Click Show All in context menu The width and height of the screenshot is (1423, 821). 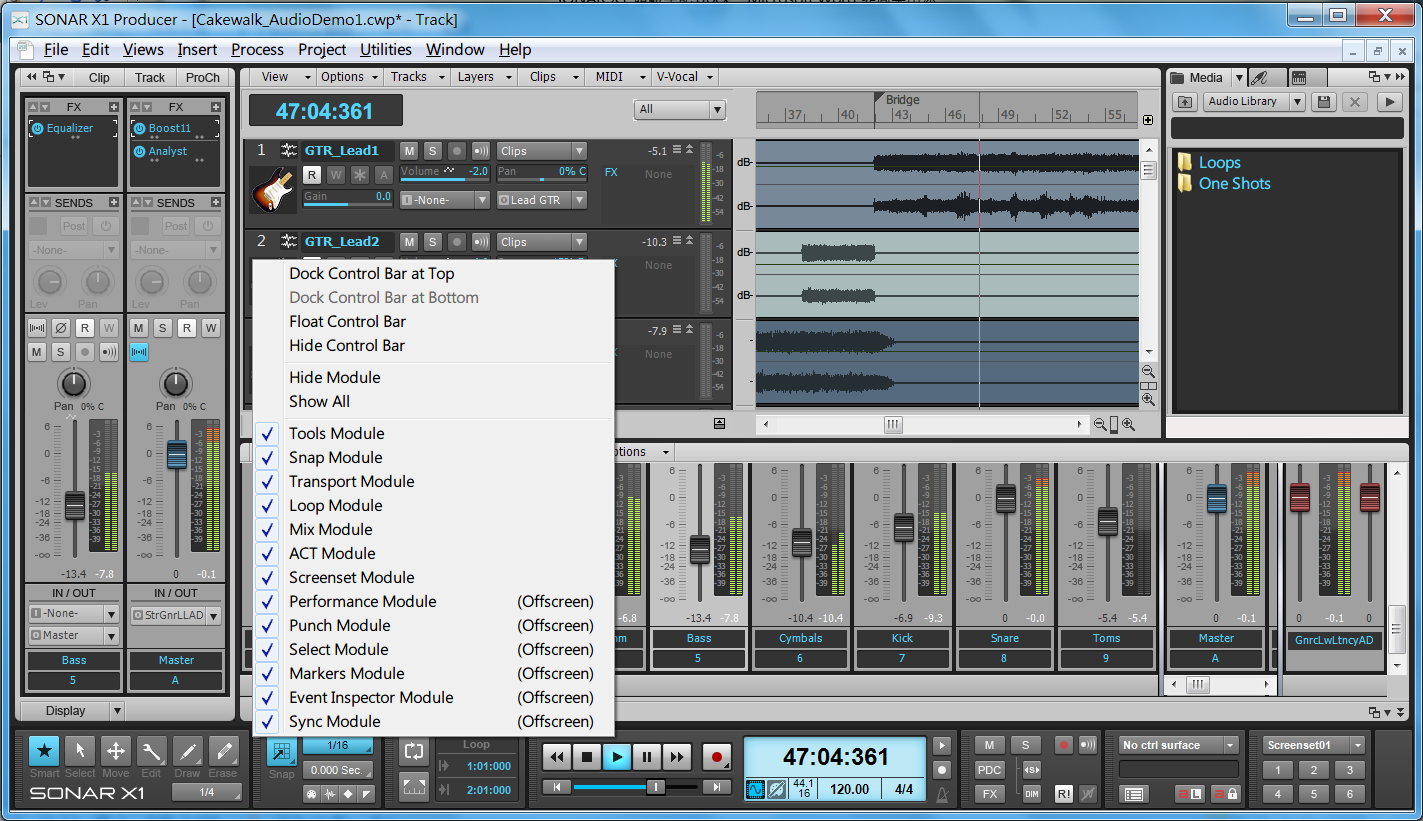tap(320, 401)
